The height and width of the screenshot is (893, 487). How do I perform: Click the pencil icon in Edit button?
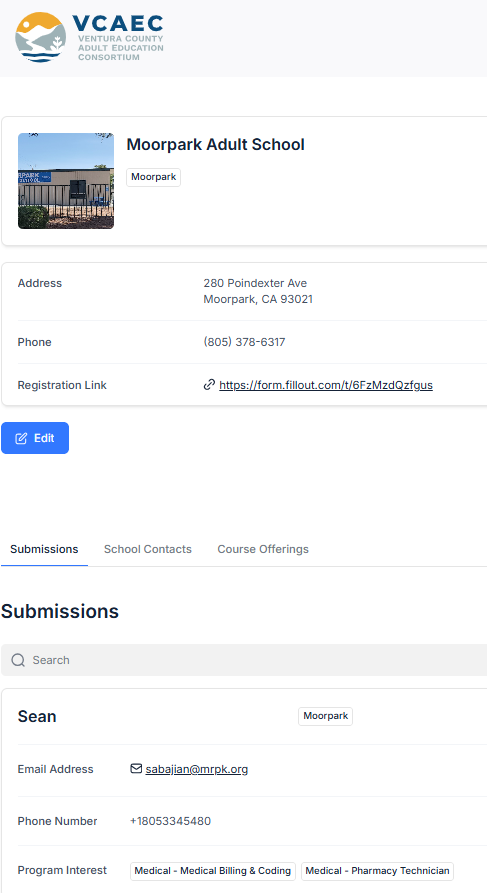click(21, 438)
